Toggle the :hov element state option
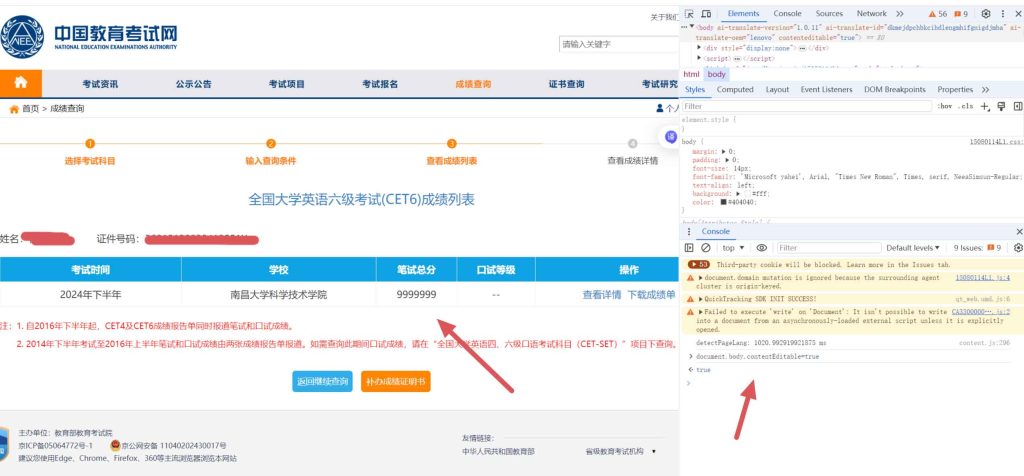 [944, 106]
